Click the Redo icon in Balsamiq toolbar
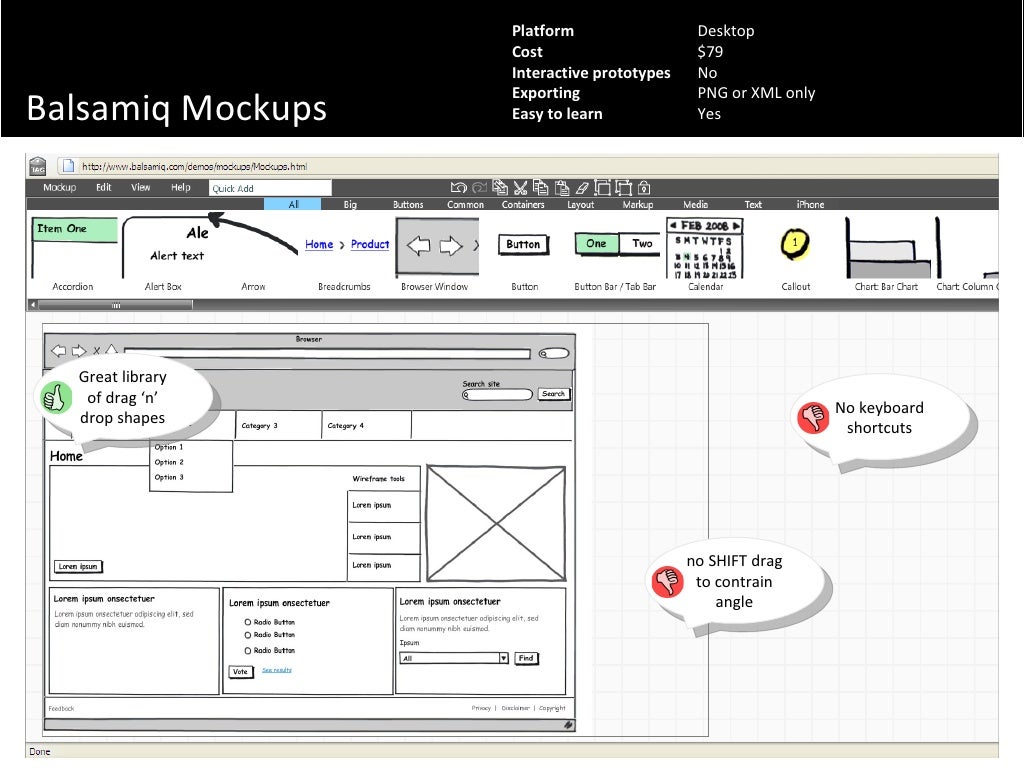 [x=479, y=188]
